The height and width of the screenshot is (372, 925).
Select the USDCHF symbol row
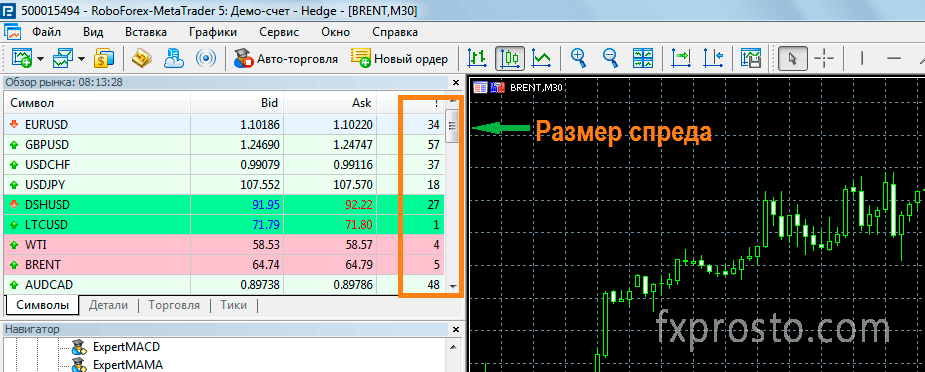(x=225, y=164)
